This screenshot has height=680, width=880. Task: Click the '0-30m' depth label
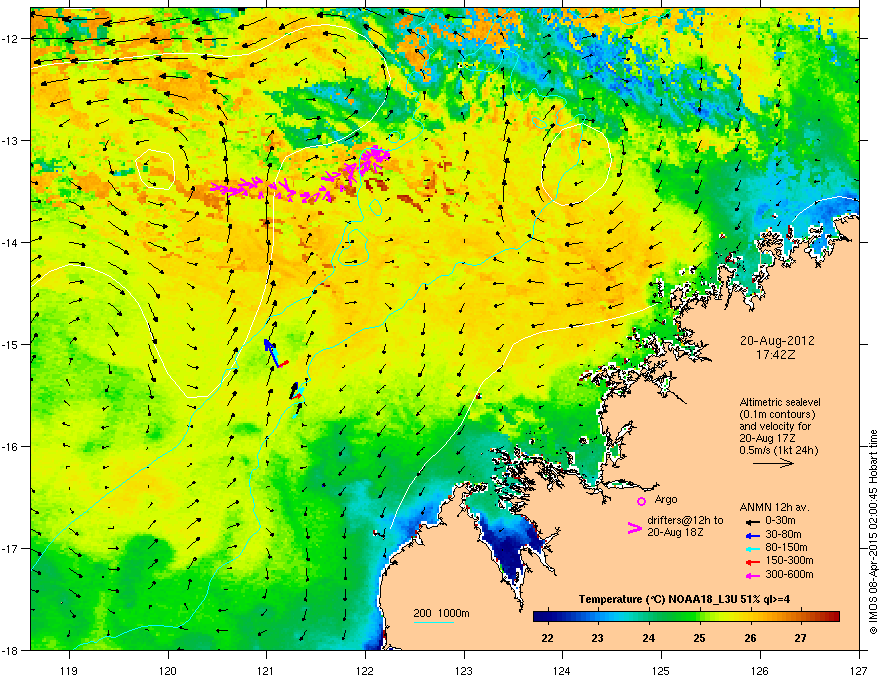click(x=780, y=521)
